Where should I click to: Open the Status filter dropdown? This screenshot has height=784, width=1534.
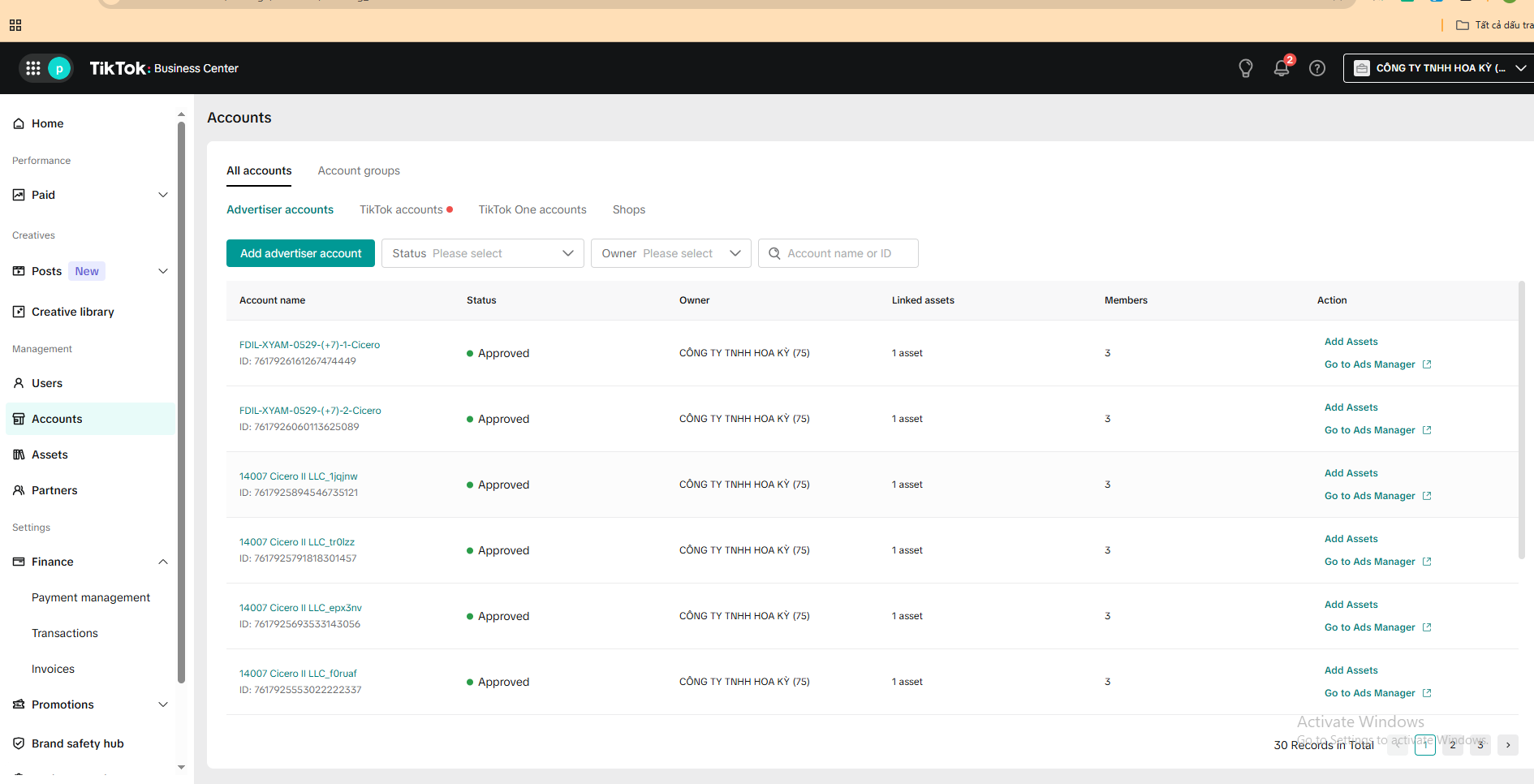pos(483,253)
